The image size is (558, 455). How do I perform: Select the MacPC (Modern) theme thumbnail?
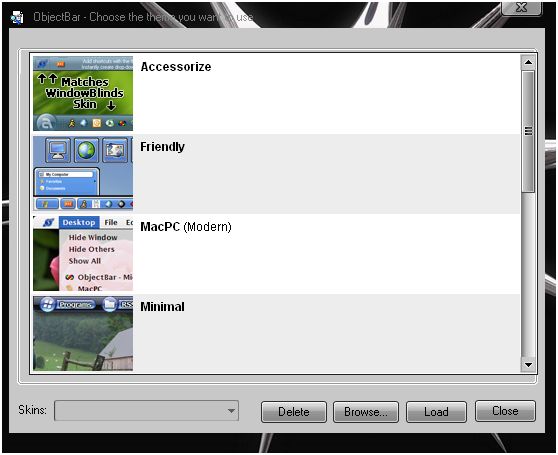83,253
